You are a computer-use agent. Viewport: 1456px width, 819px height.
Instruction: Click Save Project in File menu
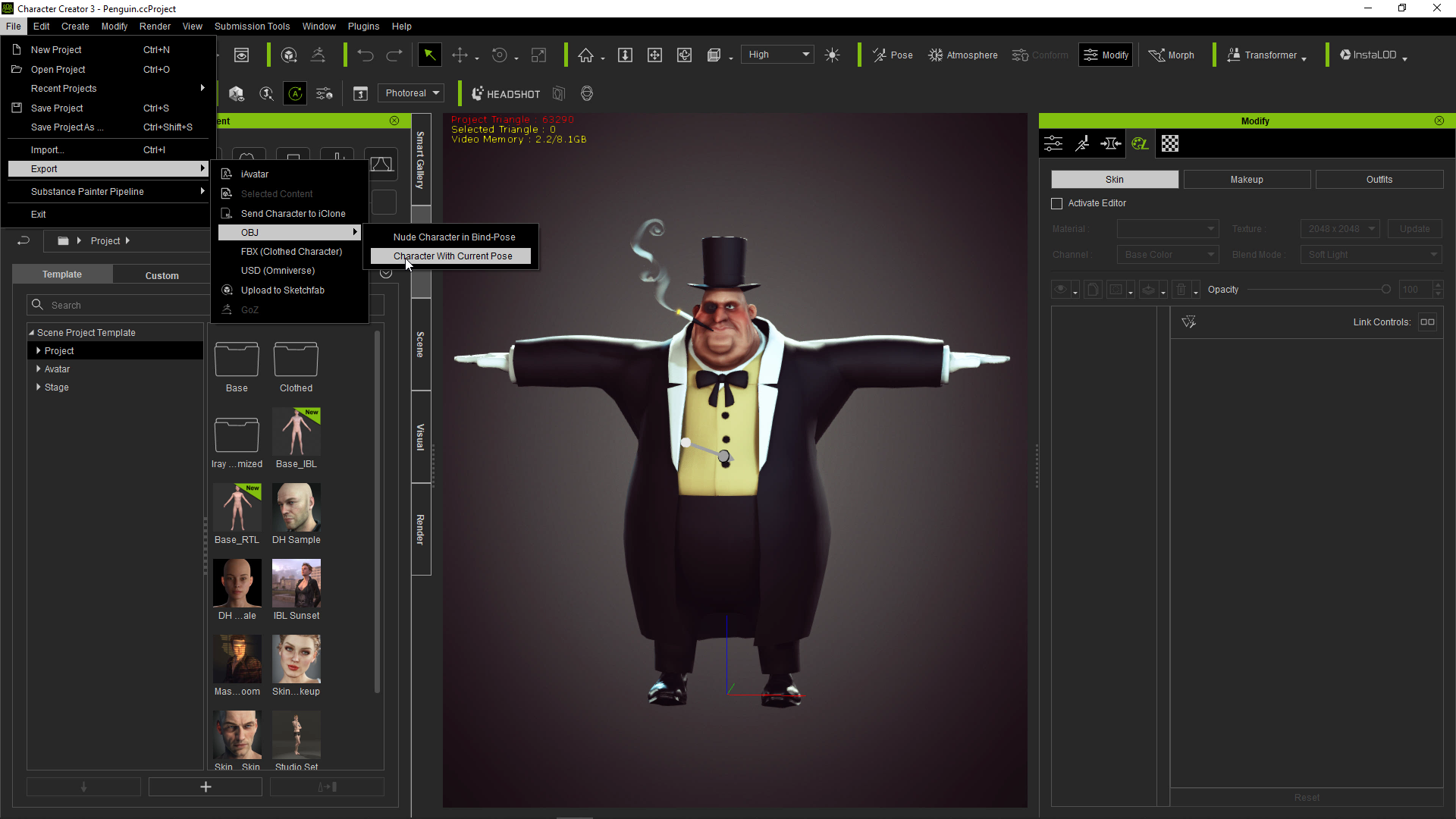[108, 108]
